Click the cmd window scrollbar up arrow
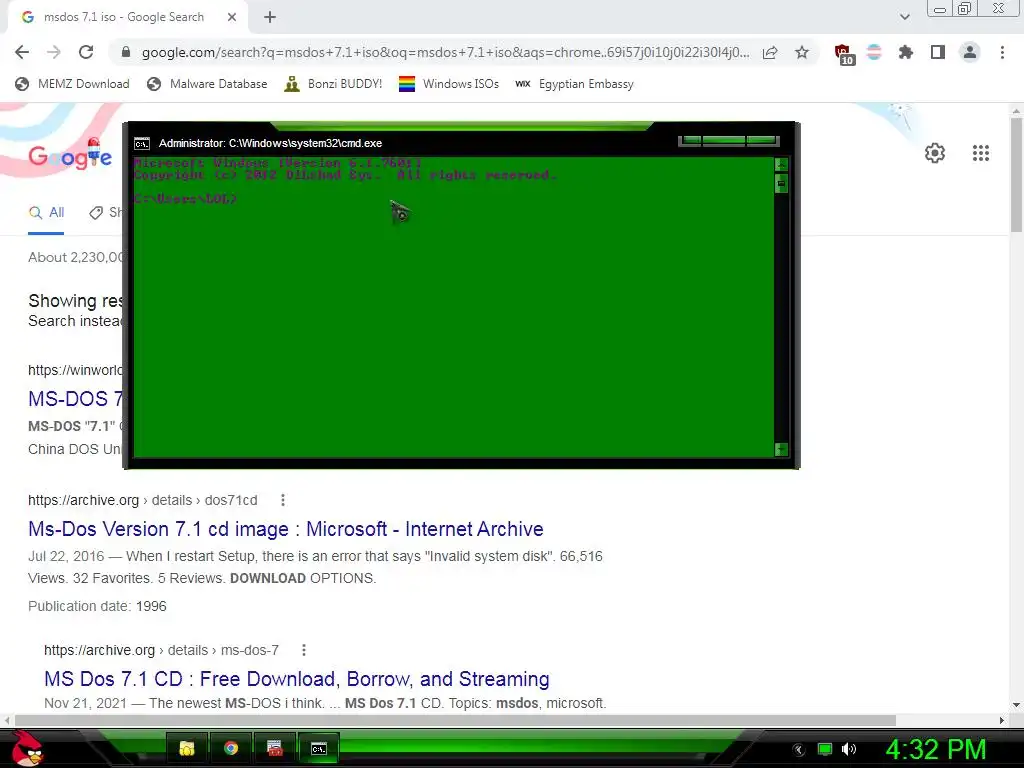The image size is (1024, 768). [x=781, y=165]
